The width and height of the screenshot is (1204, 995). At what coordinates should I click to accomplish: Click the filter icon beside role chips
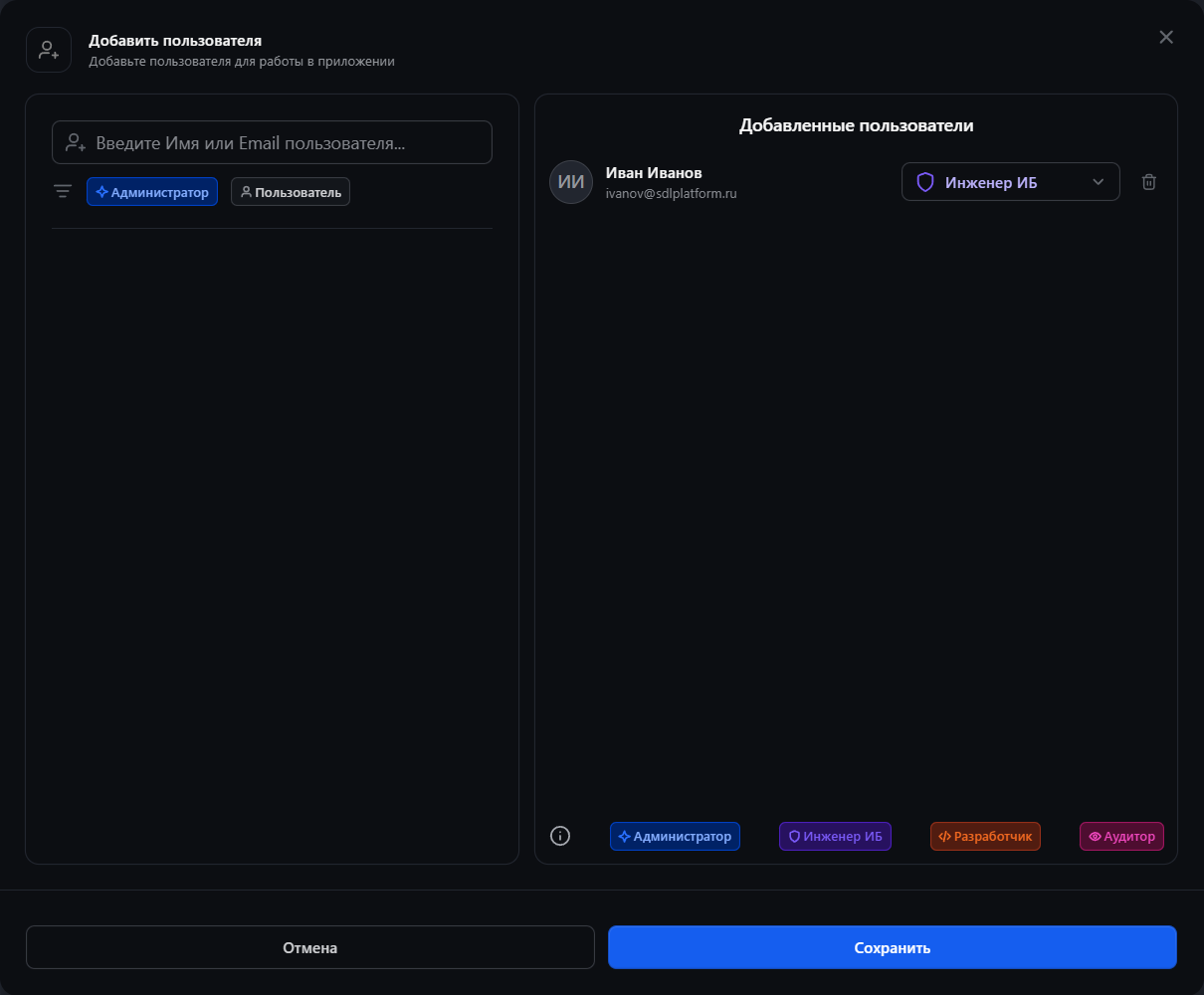tap(63, 192)
